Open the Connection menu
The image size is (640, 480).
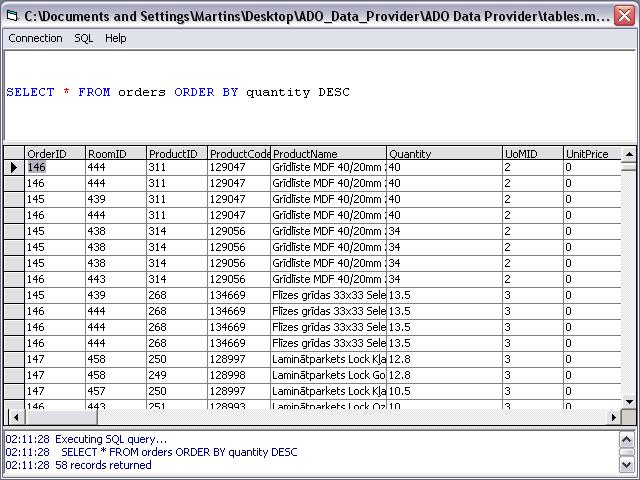click(x=35, y=38)
